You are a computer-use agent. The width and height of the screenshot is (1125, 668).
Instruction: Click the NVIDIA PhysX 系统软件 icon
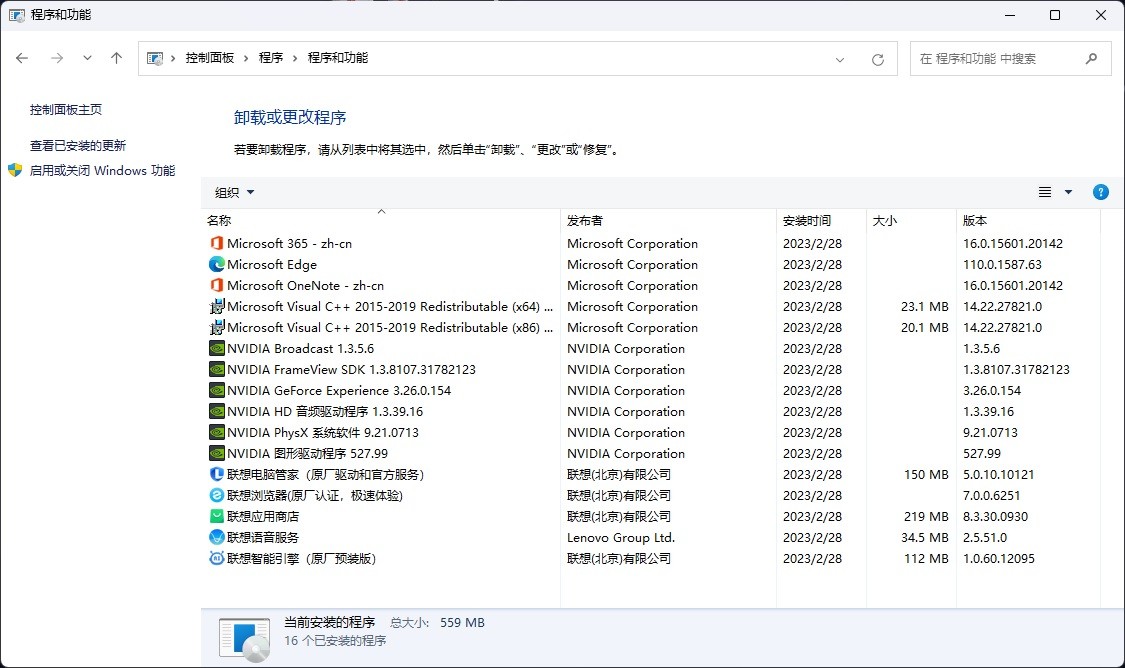click(x=216, y=432)
